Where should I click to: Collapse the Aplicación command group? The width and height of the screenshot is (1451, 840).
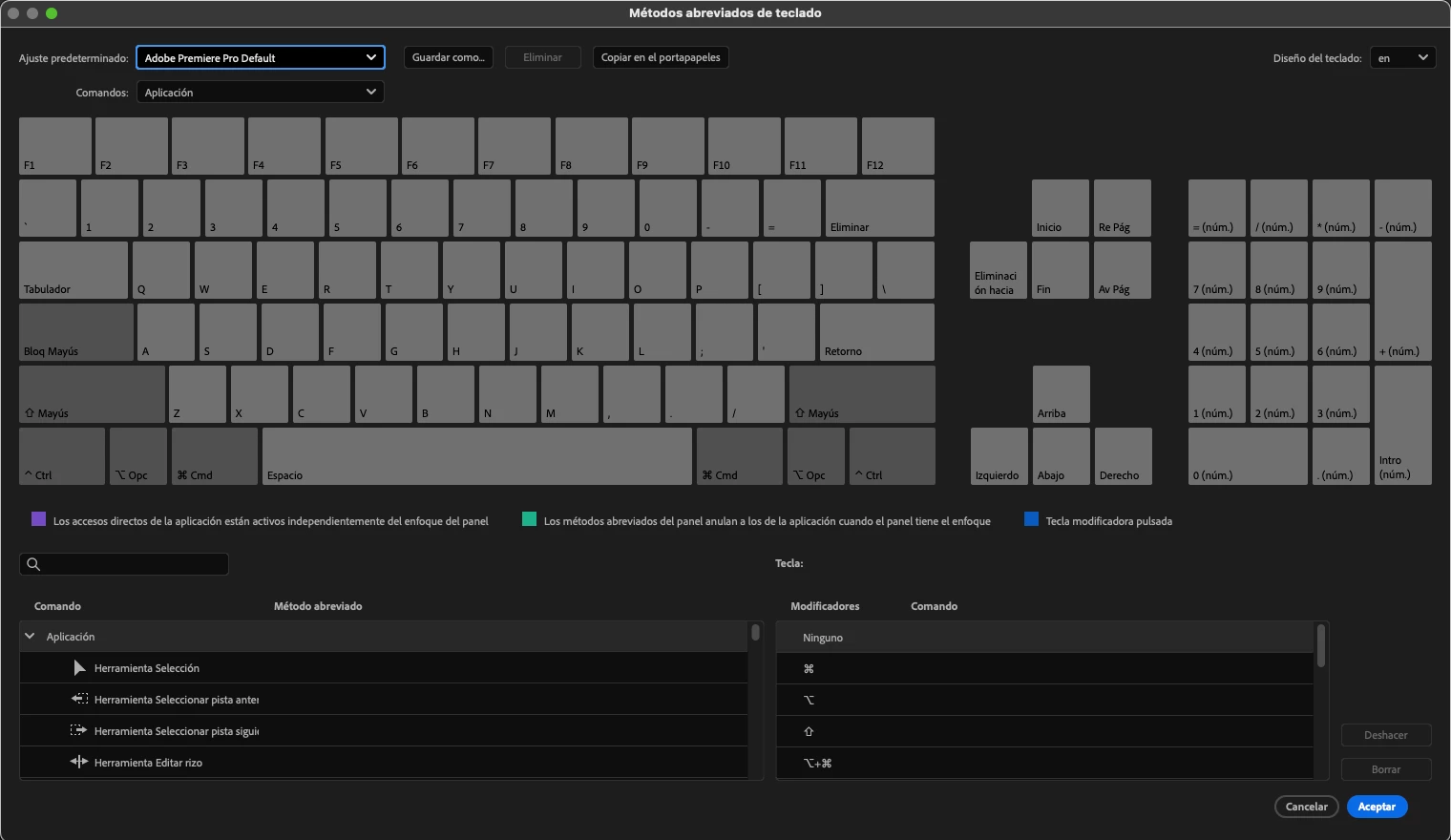coord(31,637)
